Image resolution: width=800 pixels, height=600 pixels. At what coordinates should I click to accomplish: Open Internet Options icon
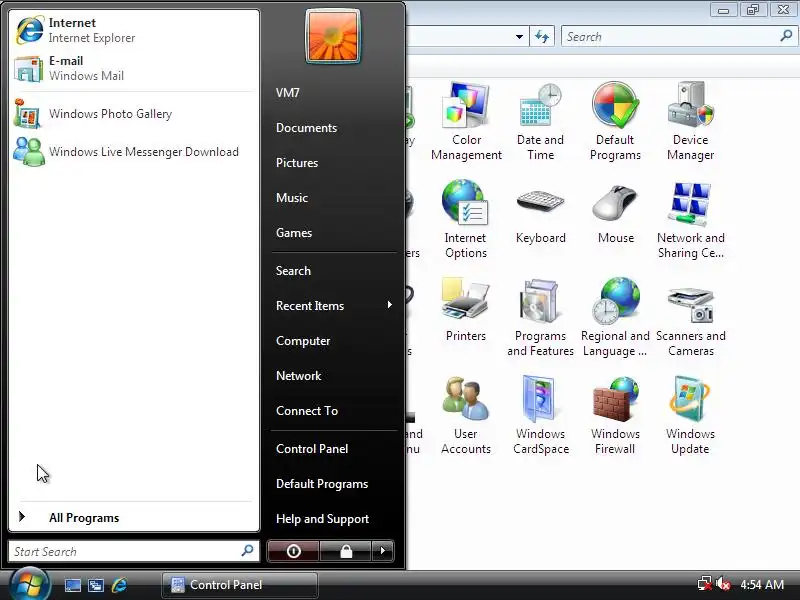465,219
